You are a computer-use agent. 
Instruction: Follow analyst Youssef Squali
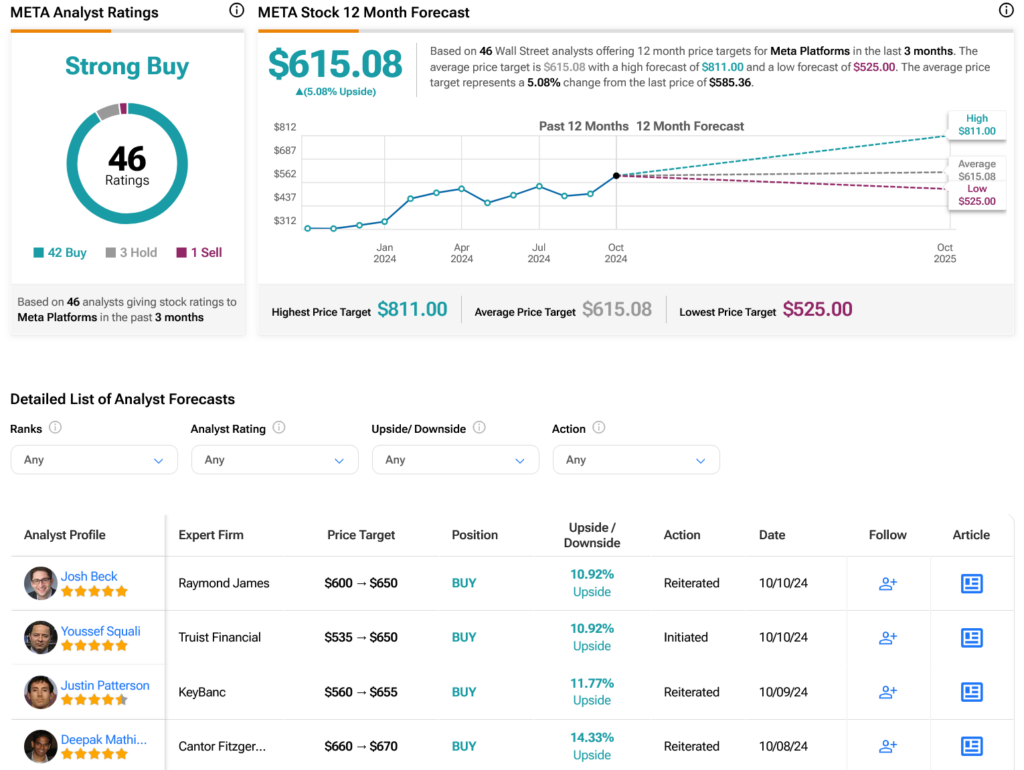click(x=887, y=637)
